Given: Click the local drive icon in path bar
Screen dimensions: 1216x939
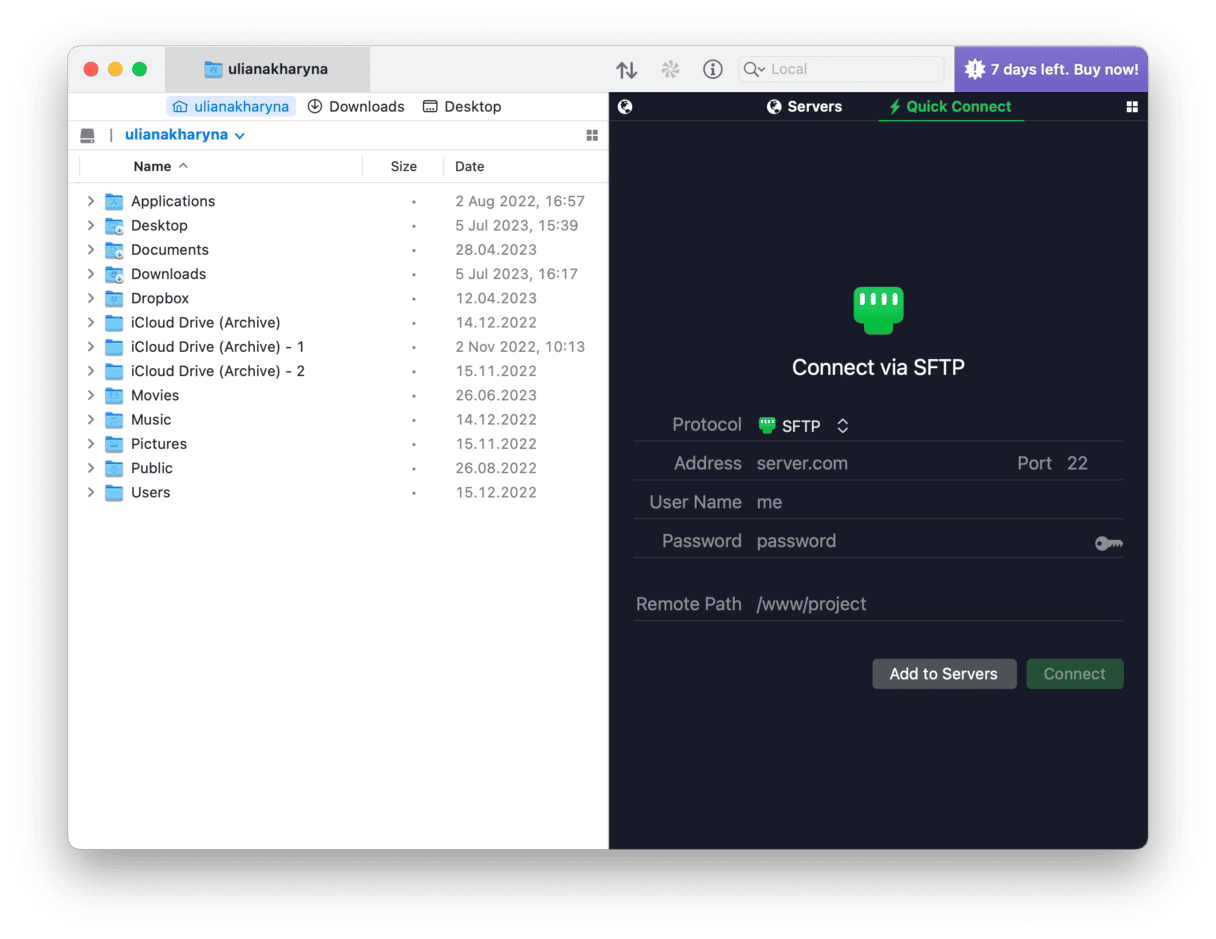Looking at the screenshot, I should click(x=88, y=135).
